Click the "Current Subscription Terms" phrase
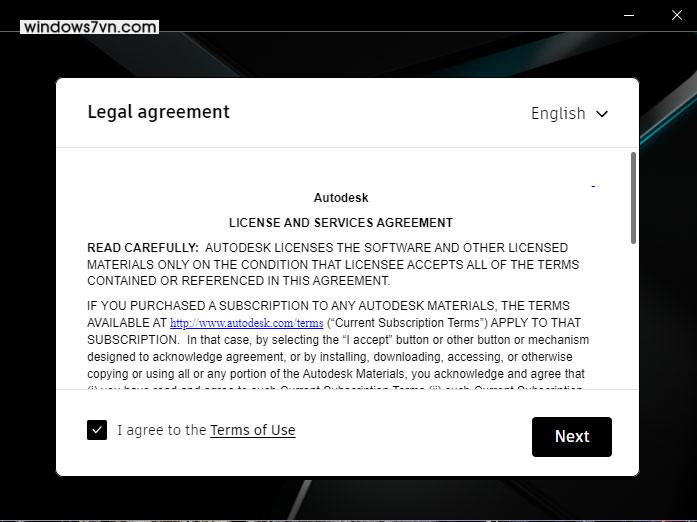This screenshot has width=697, height=522. pos(407,323)
